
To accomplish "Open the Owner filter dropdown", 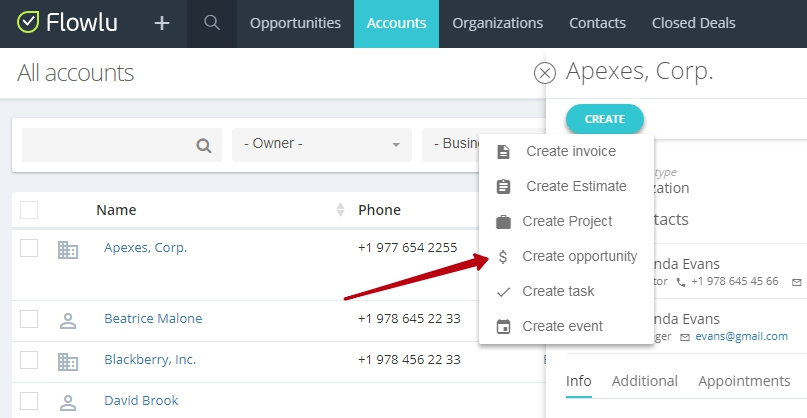I will 322,145.
